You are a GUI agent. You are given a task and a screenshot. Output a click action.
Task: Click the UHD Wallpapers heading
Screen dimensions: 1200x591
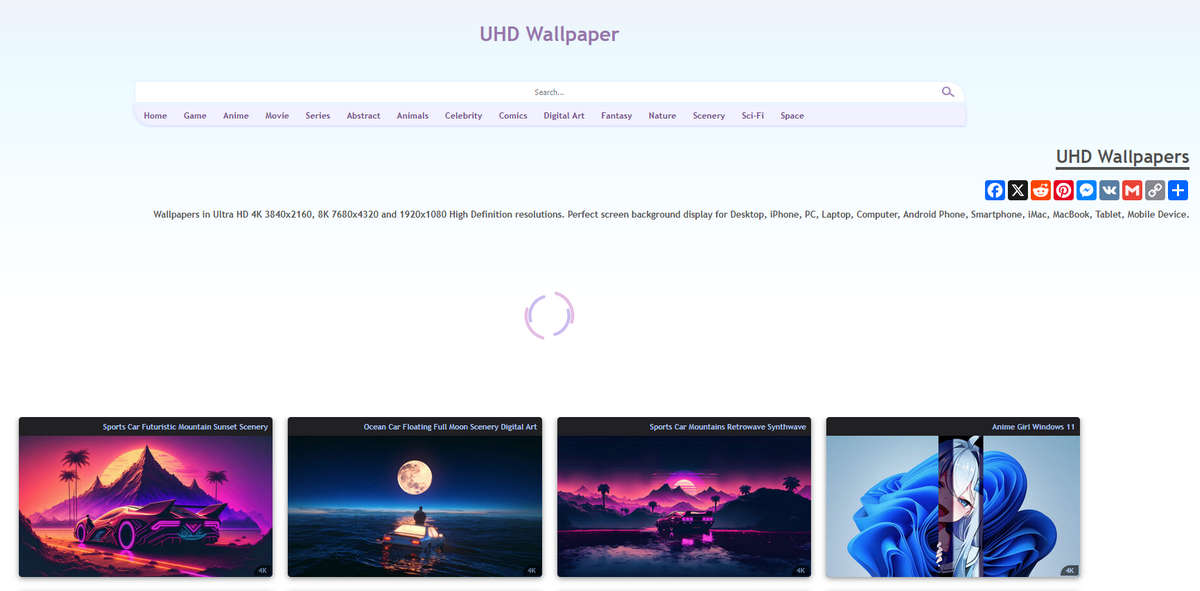(x=1123, y=157)
